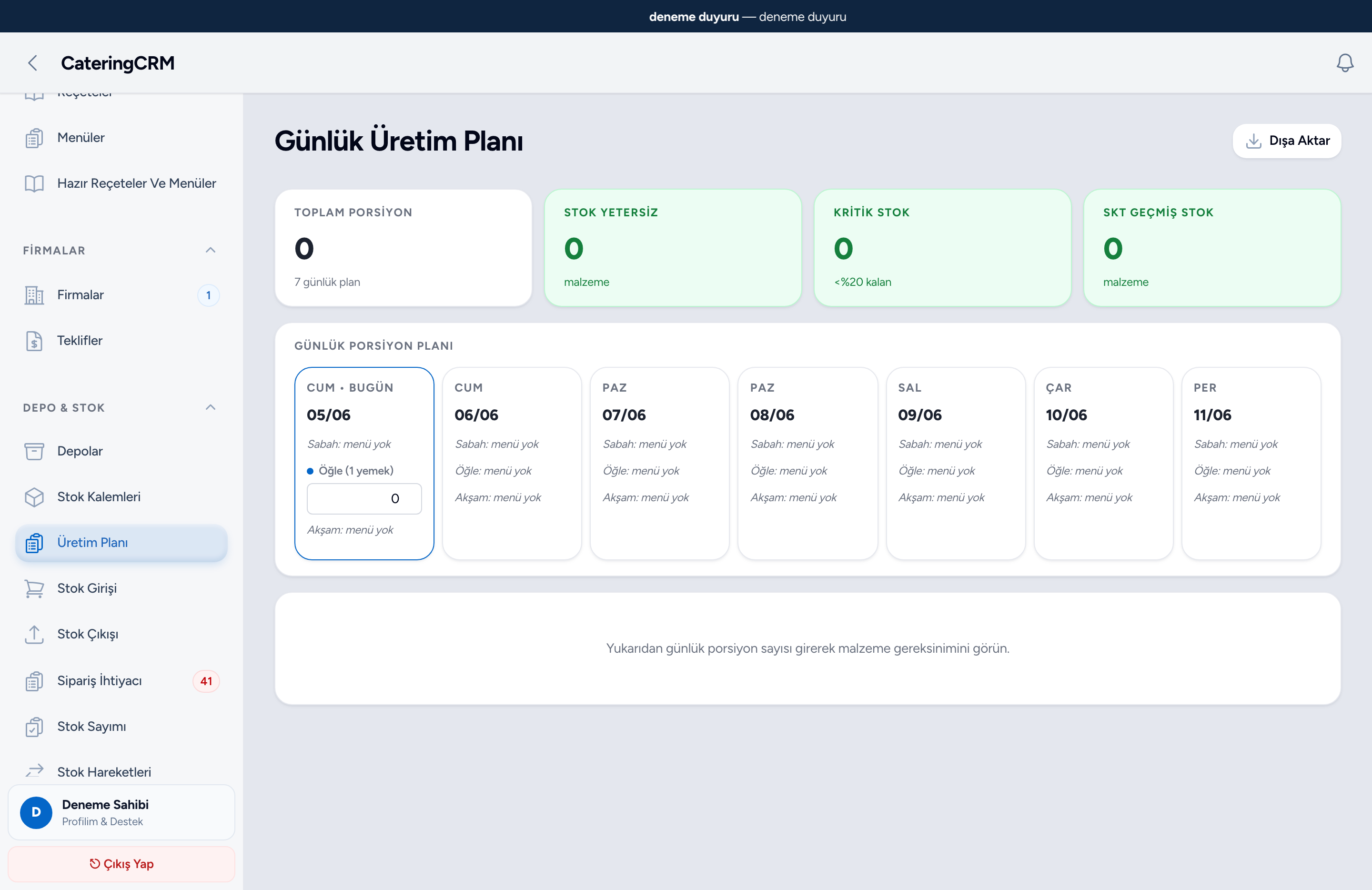This screenshot has width=1372, height=890.
Task: Click the Stok Sayımı checklist icon
Action: 34,726
